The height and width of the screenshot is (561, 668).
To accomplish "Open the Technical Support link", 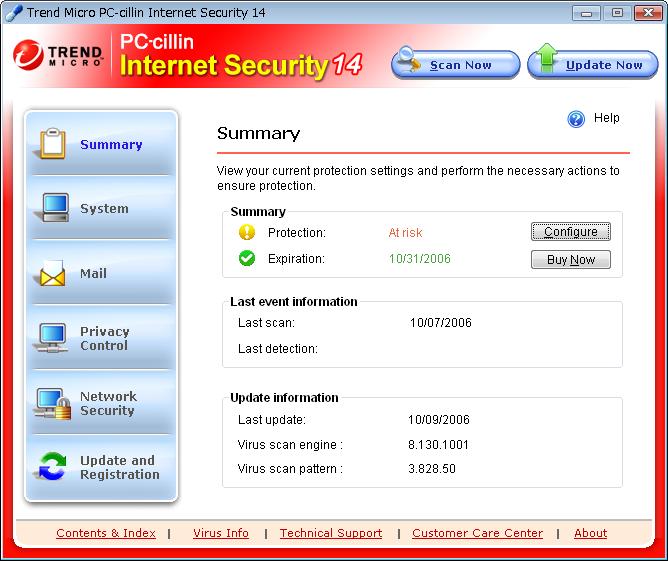I will pyautogui.click(x=331, y=533).
